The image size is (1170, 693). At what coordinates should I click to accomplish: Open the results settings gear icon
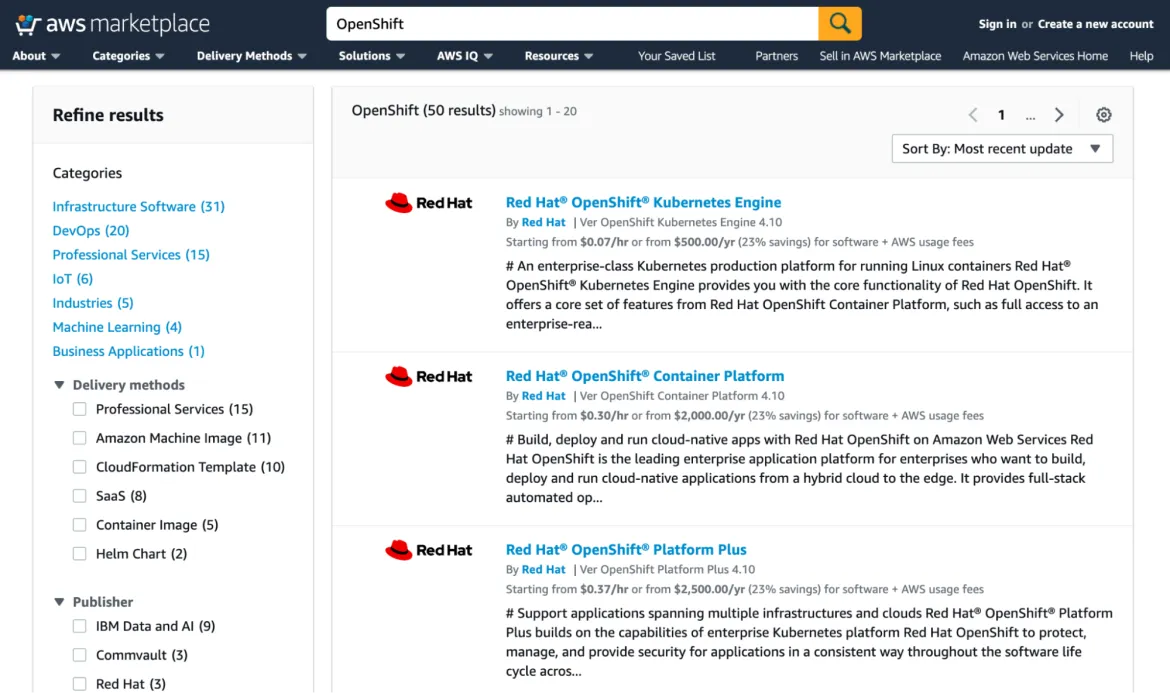(1103, 114)
